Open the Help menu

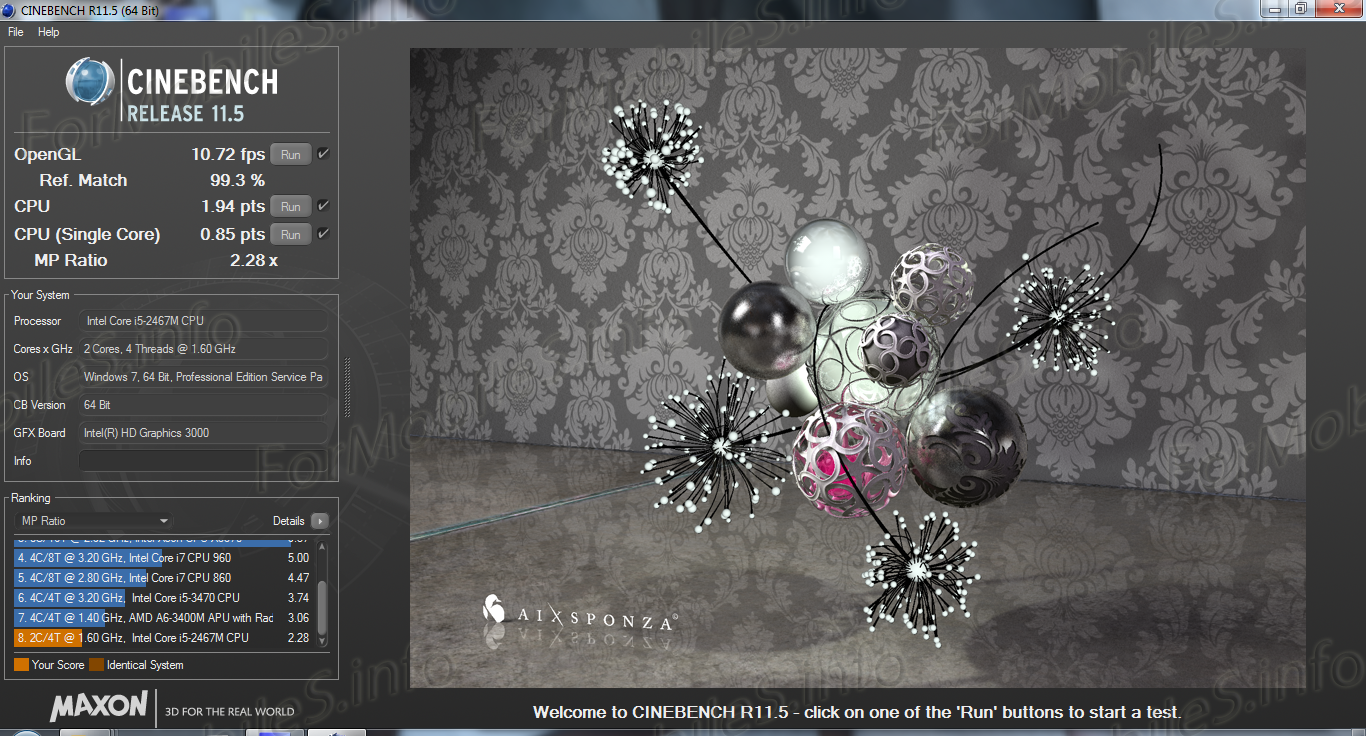click(x=49, y=32)
